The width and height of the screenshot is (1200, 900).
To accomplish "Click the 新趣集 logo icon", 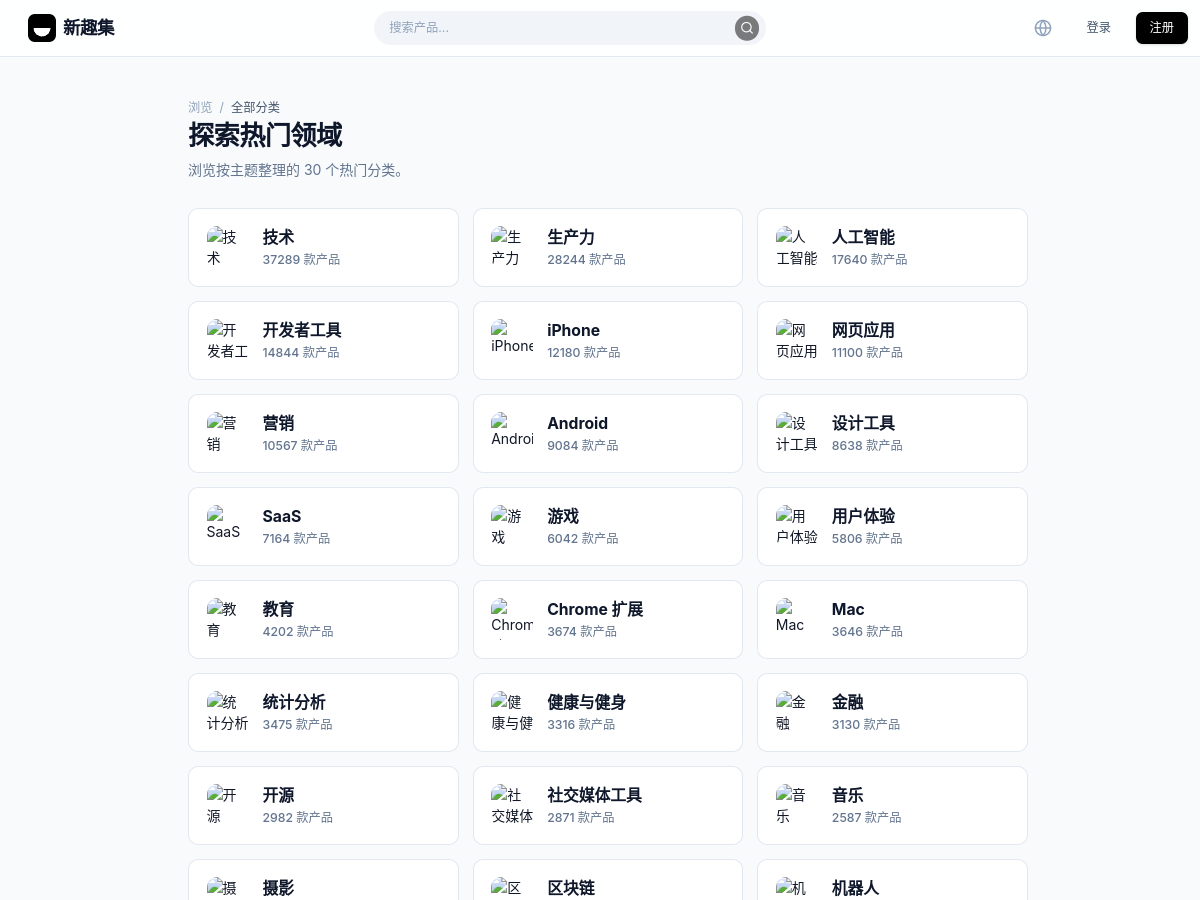I will click(x=42, y=28).
